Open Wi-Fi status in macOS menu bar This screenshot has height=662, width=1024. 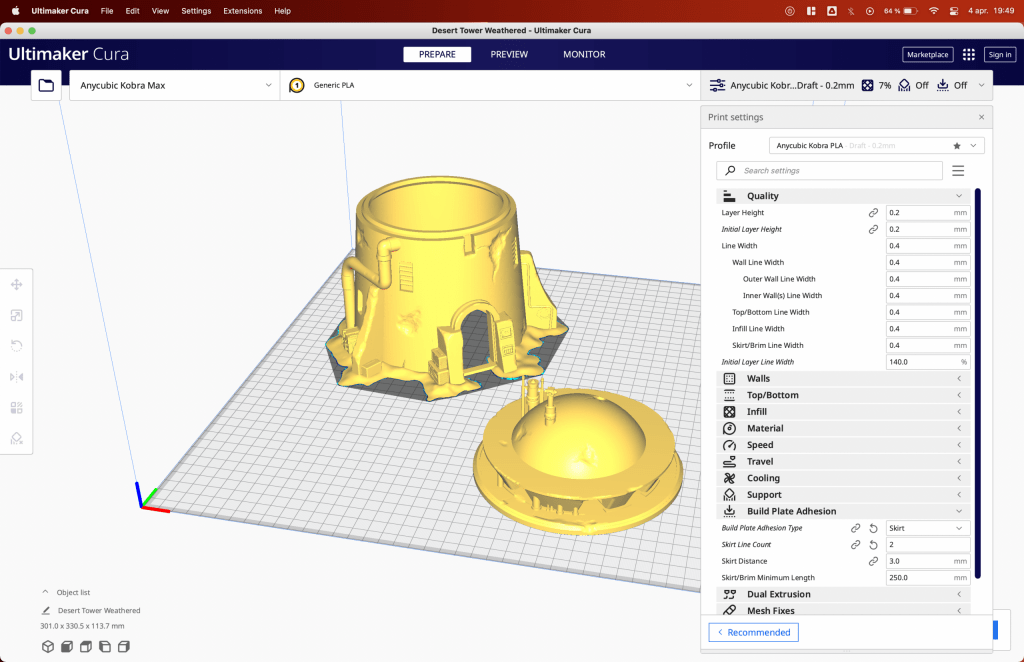934,11
